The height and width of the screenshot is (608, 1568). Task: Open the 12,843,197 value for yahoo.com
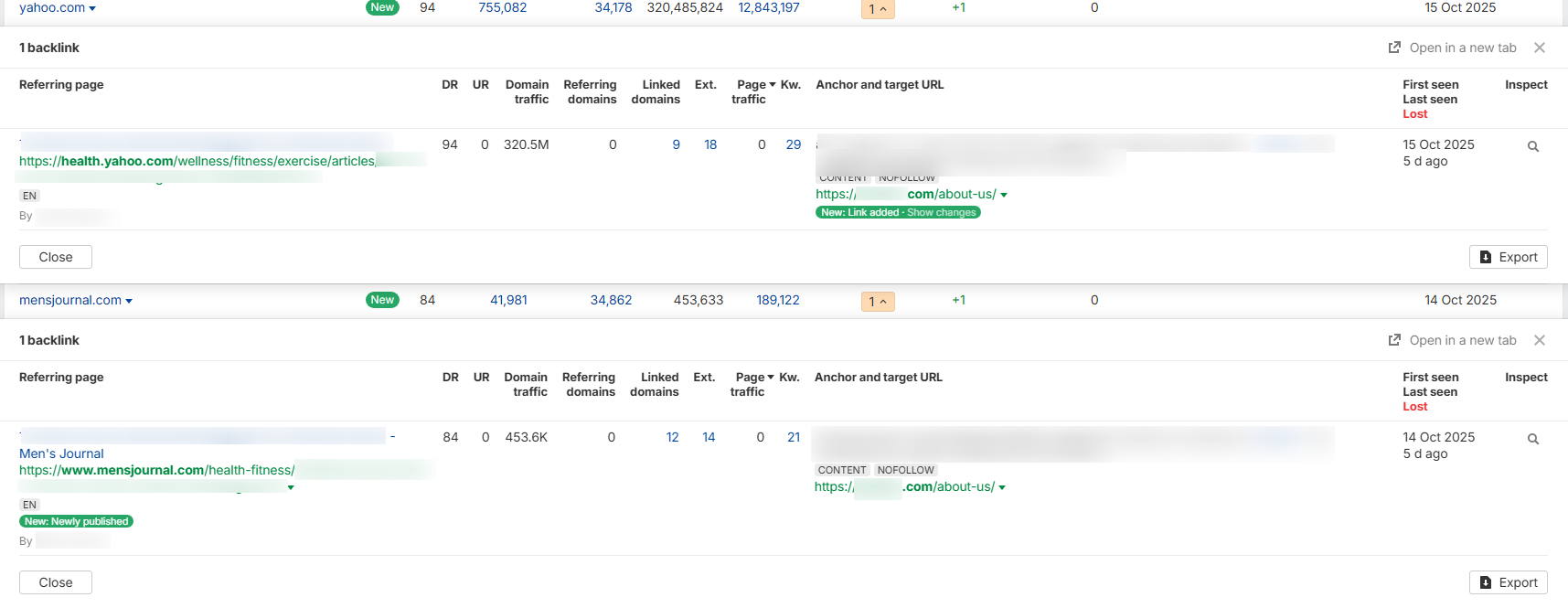(x=769, y=7)
